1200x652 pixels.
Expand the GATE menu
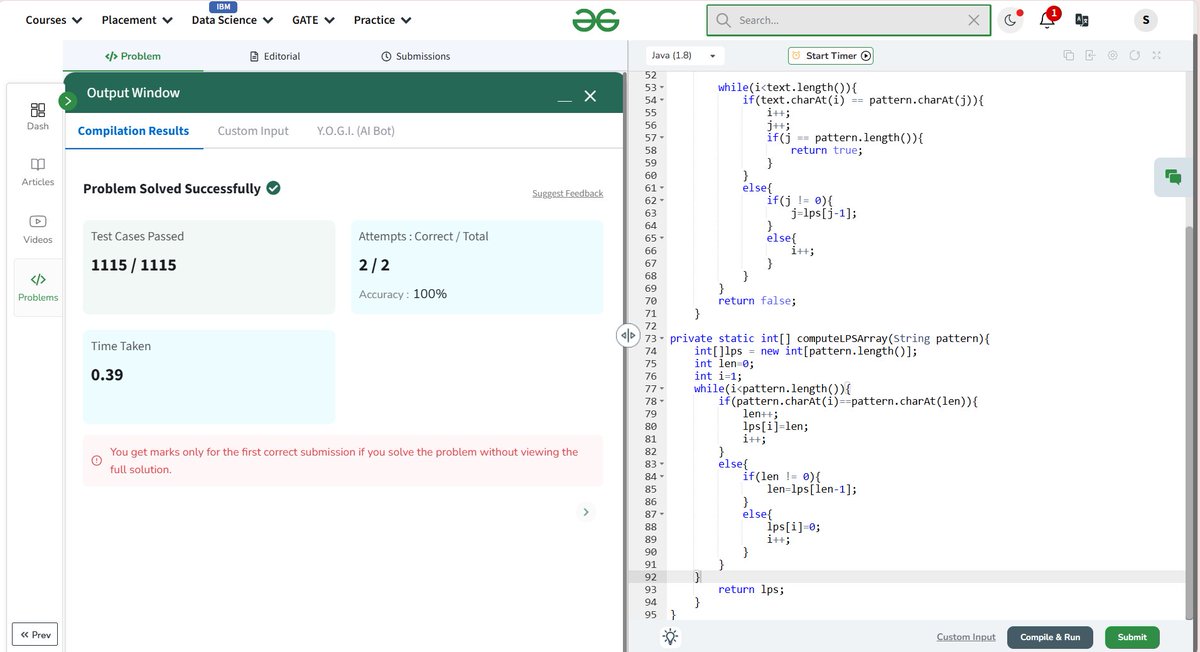[x=313, y=20]
